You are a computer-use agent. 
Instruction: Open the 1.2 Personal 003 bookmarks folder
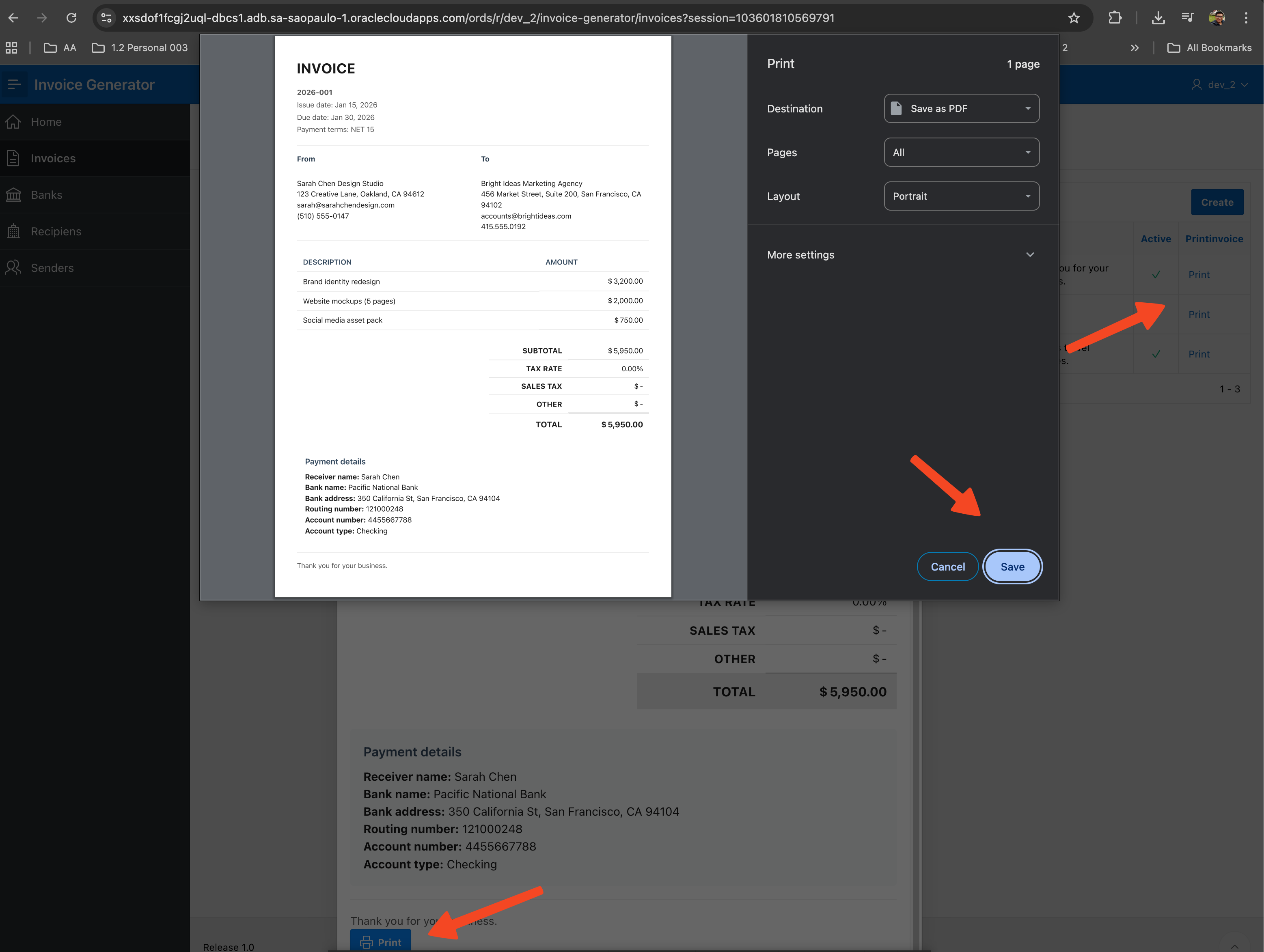(x=140, y=47)
